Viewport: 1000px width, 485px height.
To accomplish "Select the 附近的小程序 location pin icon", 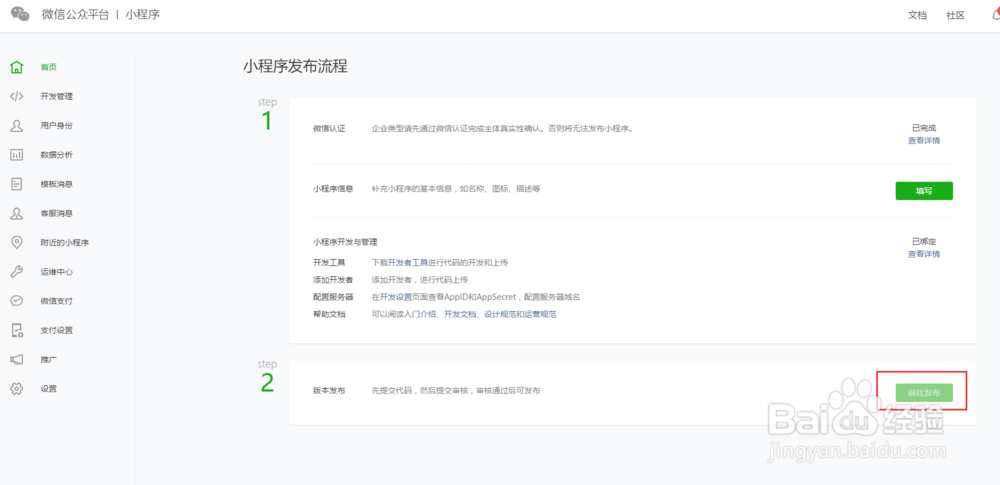I will (x=17, y=242).
